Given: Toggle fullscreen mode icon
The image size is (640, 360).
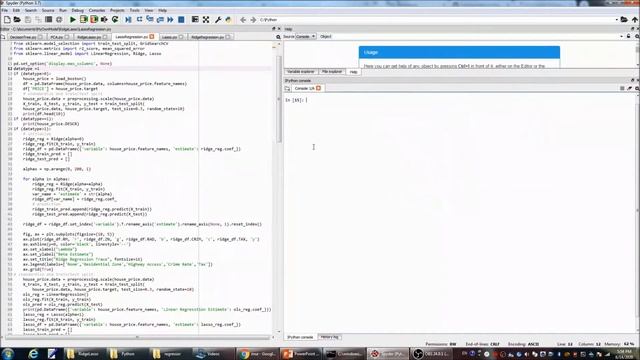Looking at the screenshot, I should (x=206, y=20).
